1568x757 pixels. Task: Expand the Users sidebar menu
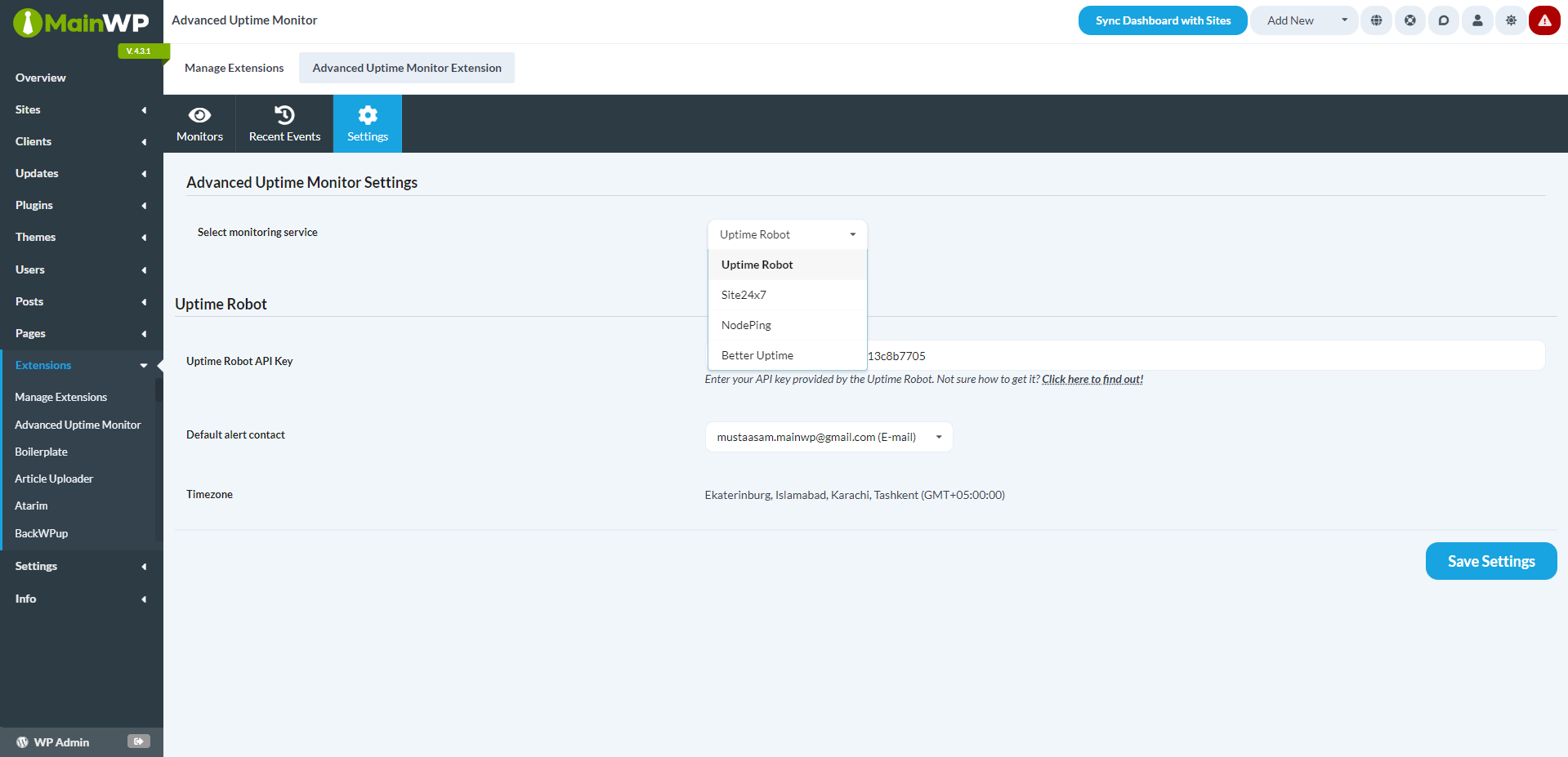tap(82, 269)
